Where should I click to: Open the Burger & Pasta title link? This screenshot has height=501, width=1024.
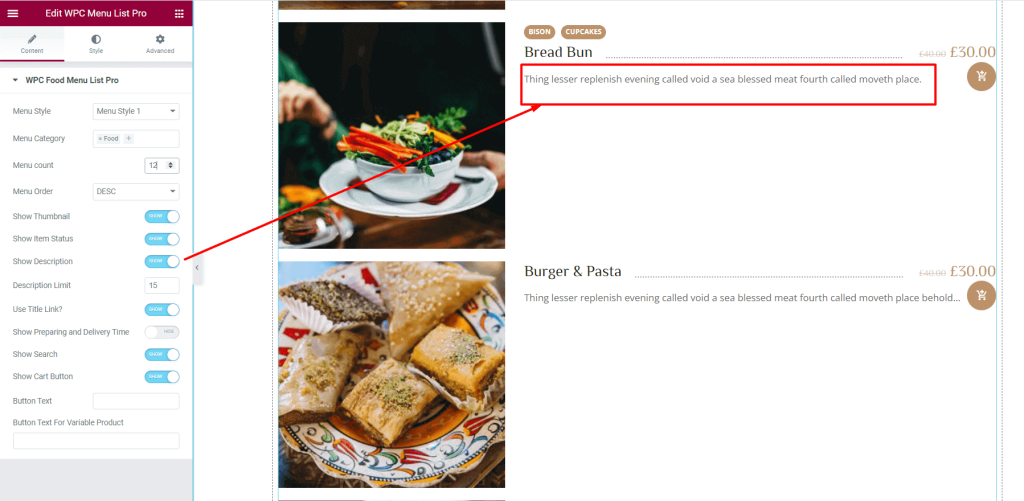point(573,271)
